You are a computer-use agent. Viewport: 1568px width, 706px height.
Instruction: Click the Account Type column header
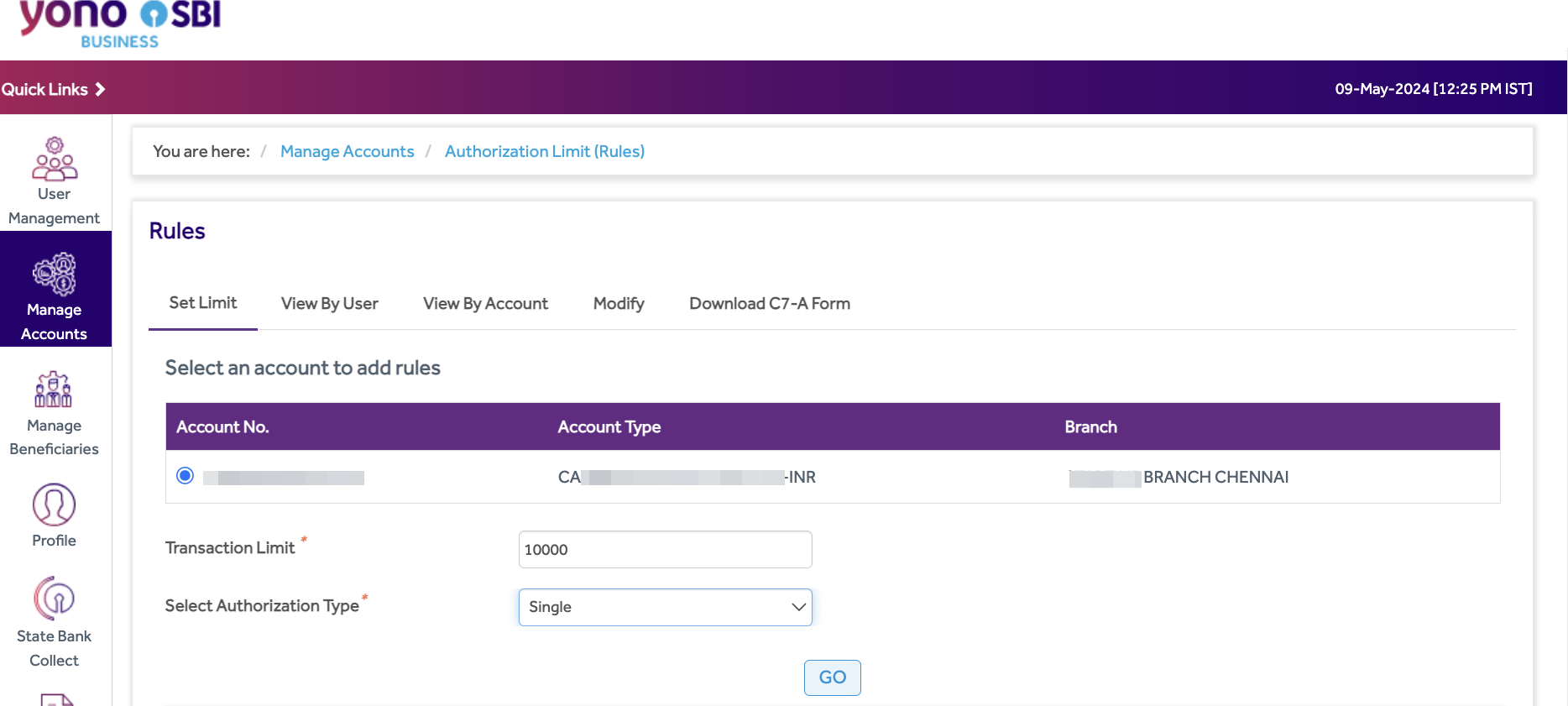pyautogui.click(x=609, y=427)
